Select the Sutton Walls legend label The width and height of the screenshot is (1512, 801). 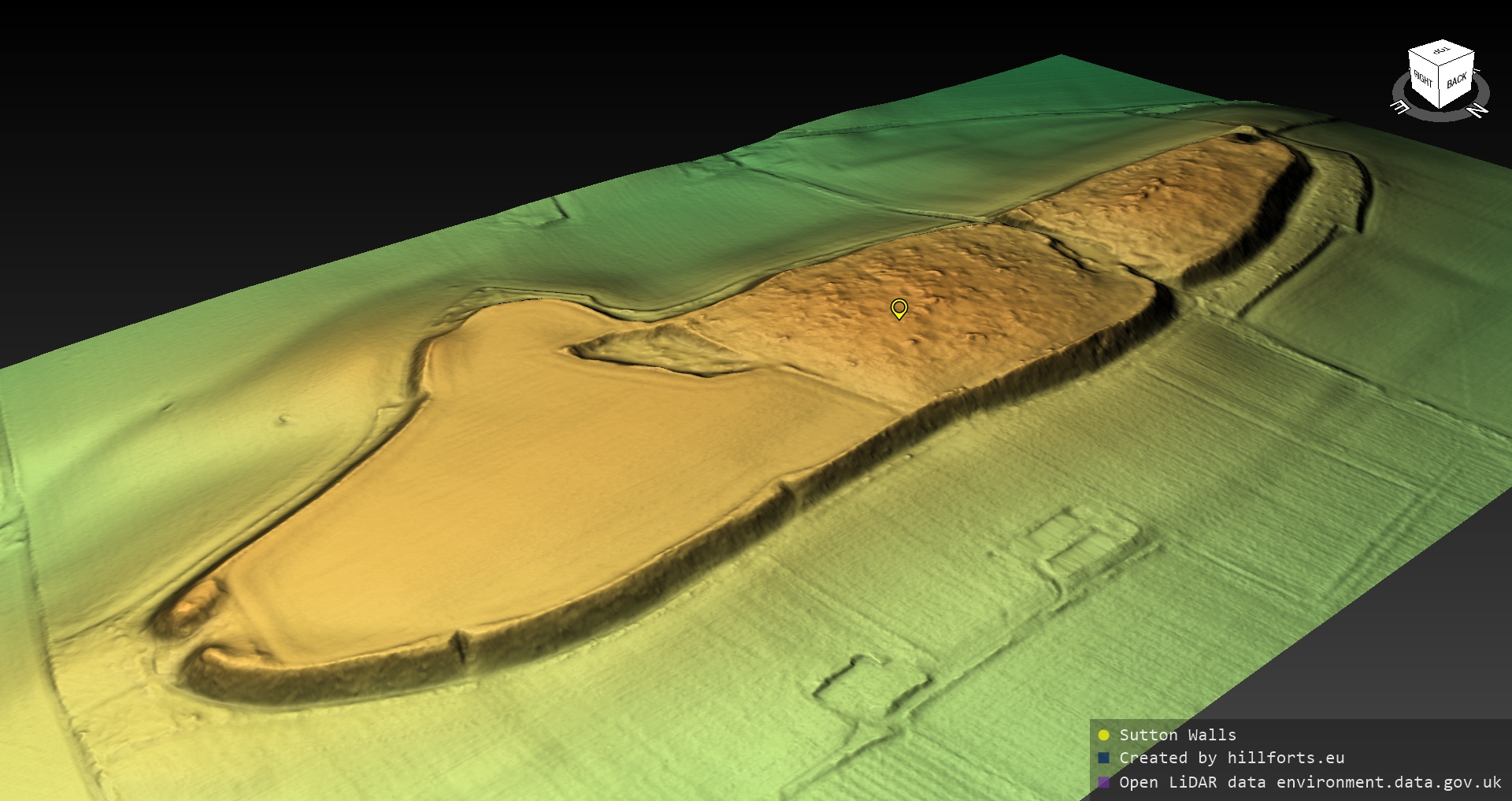click(1177, 736)
